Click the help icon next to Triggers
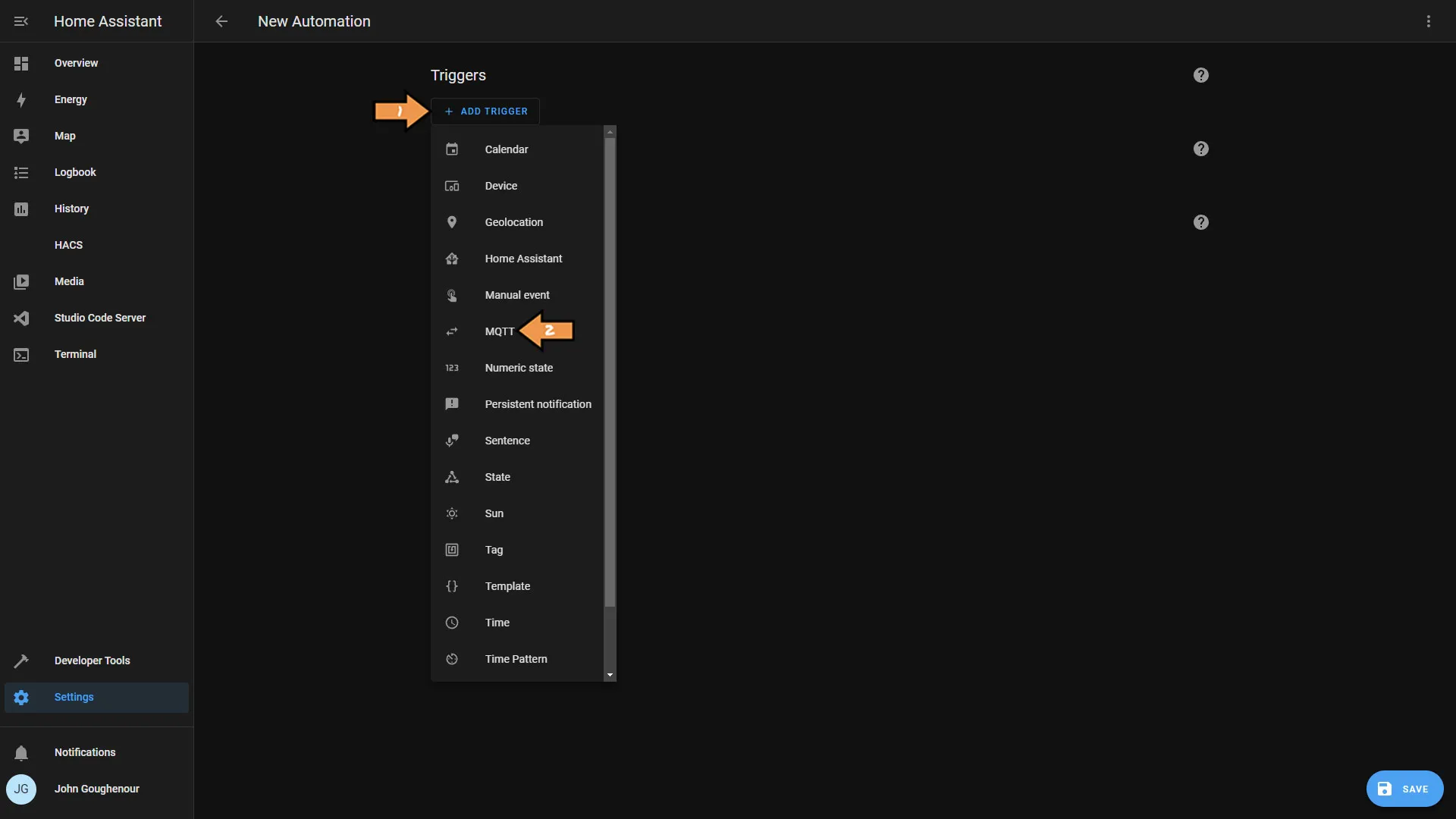This screenshot has width=1456, height=819. pos(1201,75)
